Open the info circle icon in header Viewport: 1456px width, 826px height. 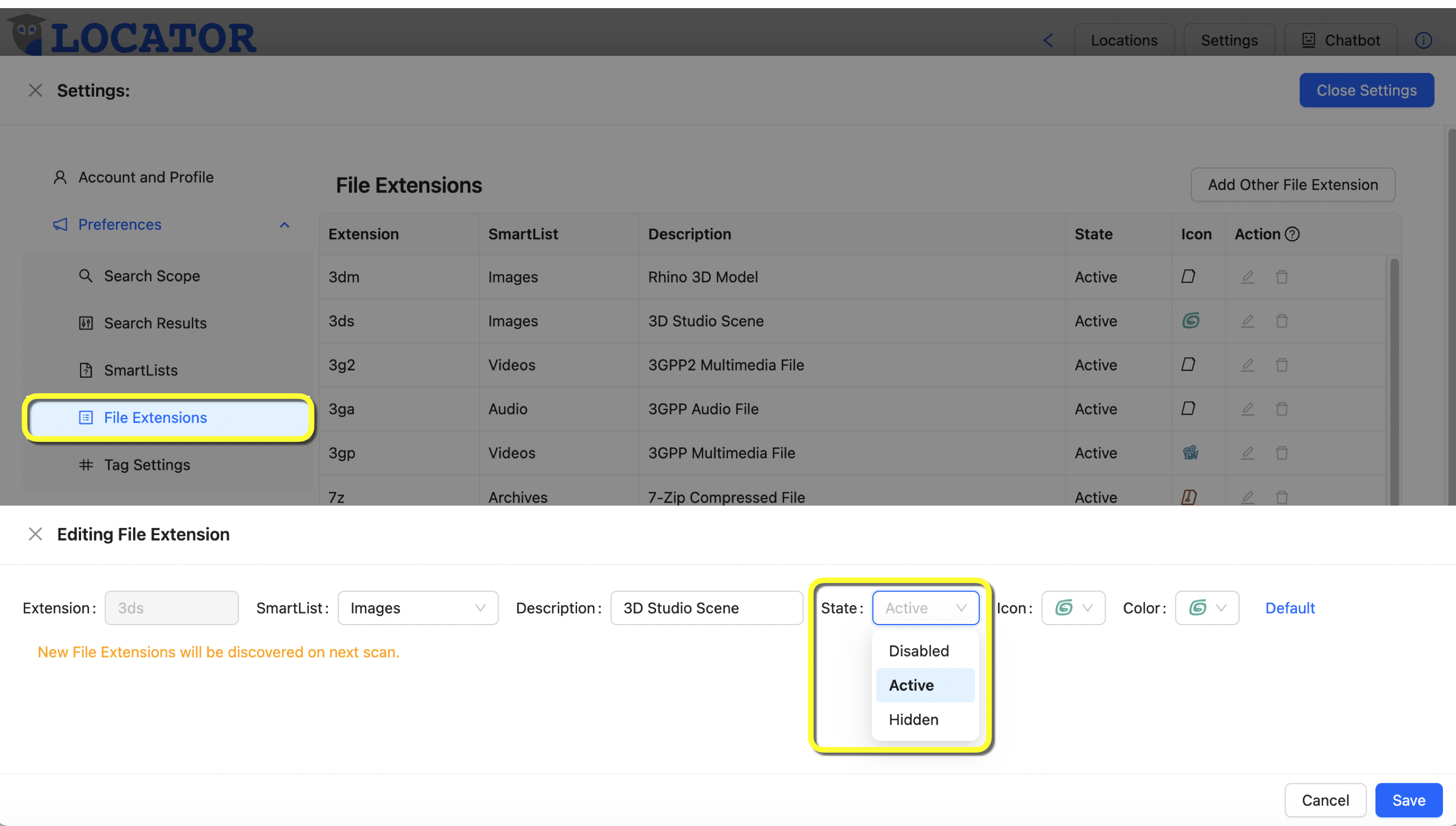pos(1423,40)
